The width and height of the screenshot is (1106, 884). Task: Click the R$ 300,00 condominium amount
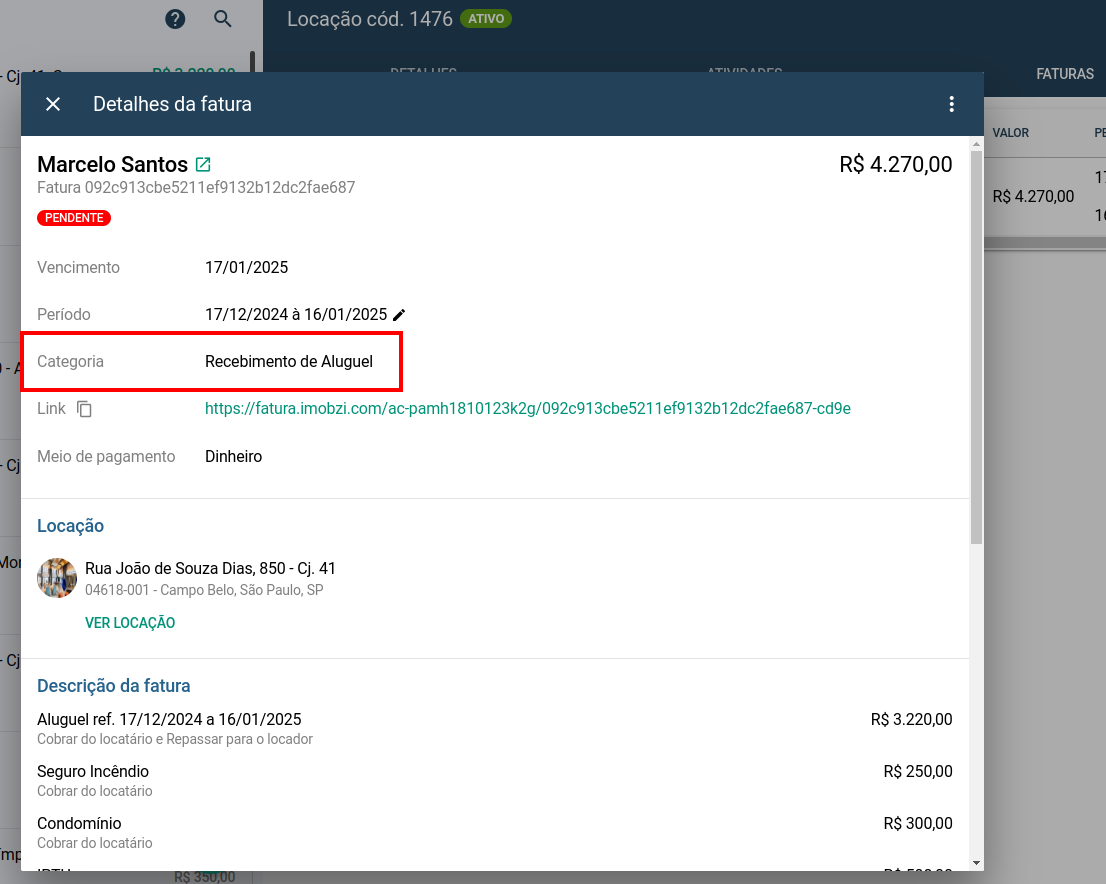(918, 823)
